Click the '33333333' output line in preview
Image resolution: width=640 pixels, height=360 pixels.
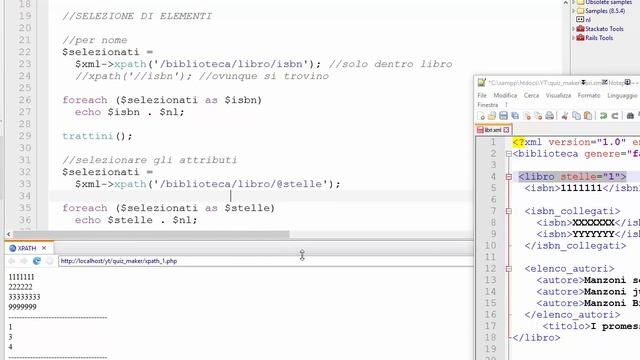tap(24, 297)
